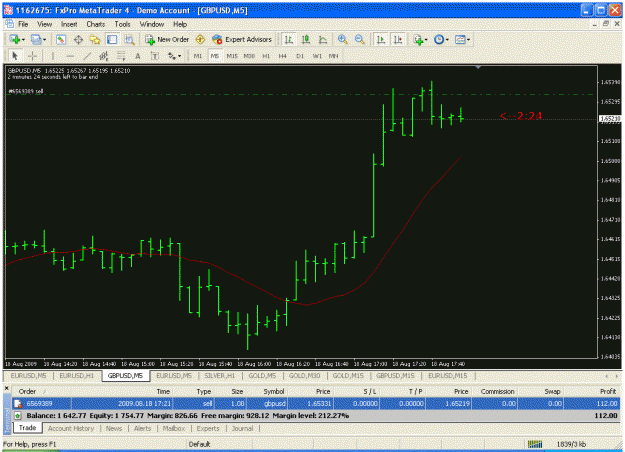Close the Terminal panel with X
This screenshot has height=452, width=625.
pyautogui.click(x=6, y=388)
